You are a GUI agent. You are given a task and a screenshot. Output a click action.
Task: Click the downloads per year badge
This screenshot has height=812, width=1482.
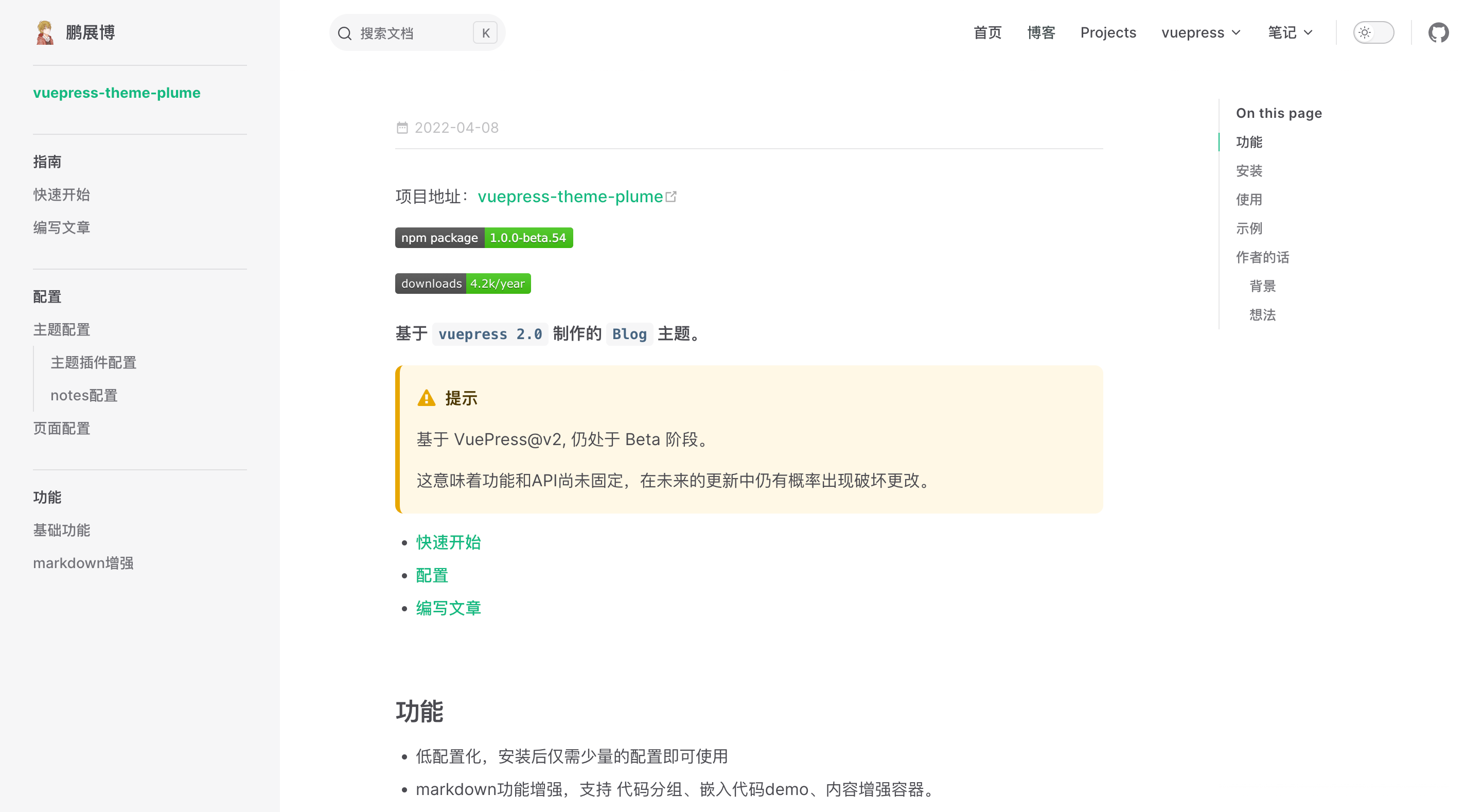(x=463, y=284)
